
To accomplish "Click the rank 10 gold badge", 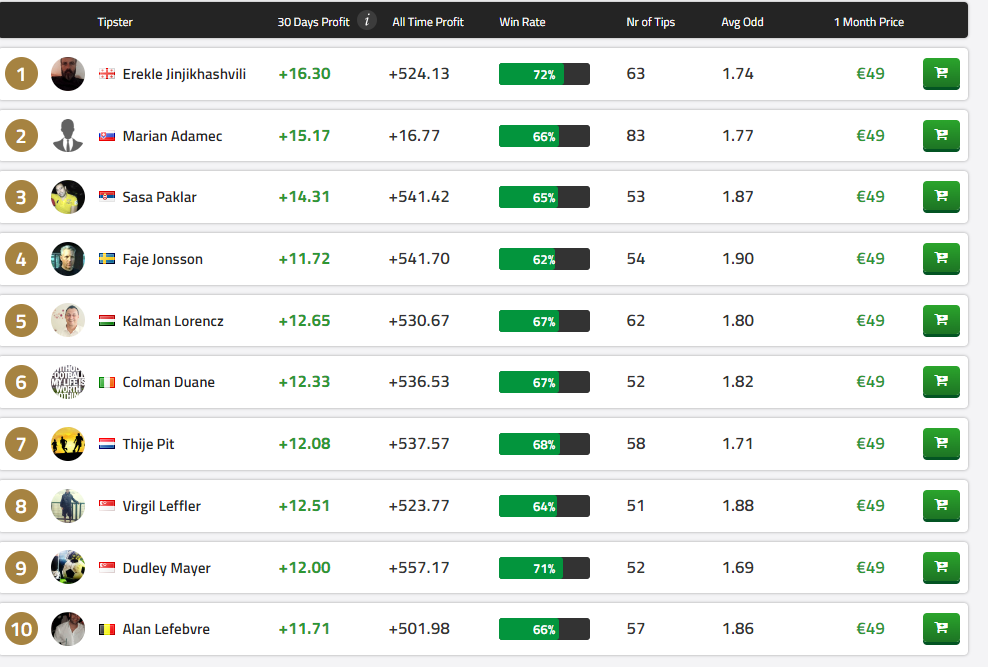I will 21,629.
